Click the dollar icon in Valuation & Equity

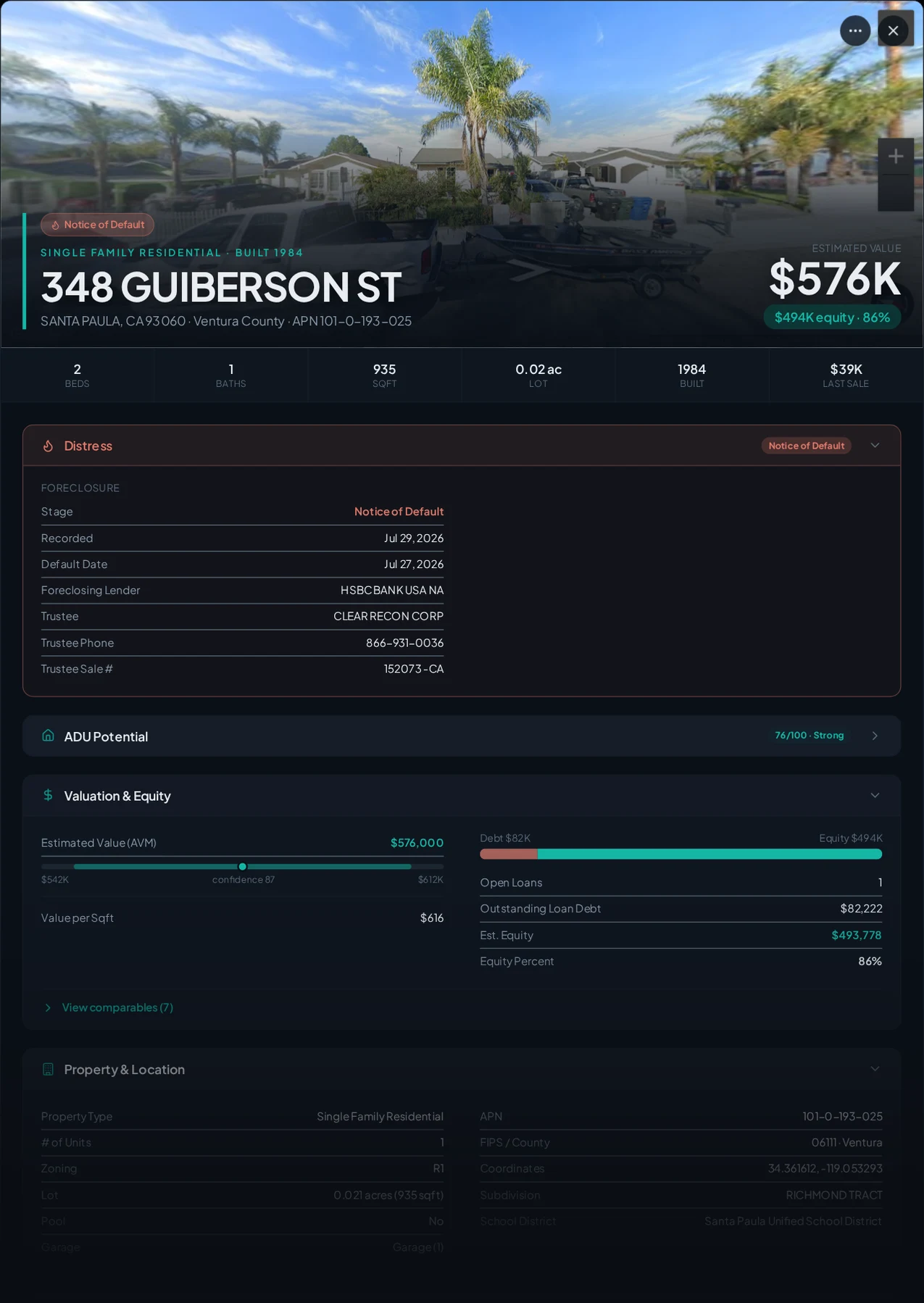pyautogui.click(x=48, y=795)
